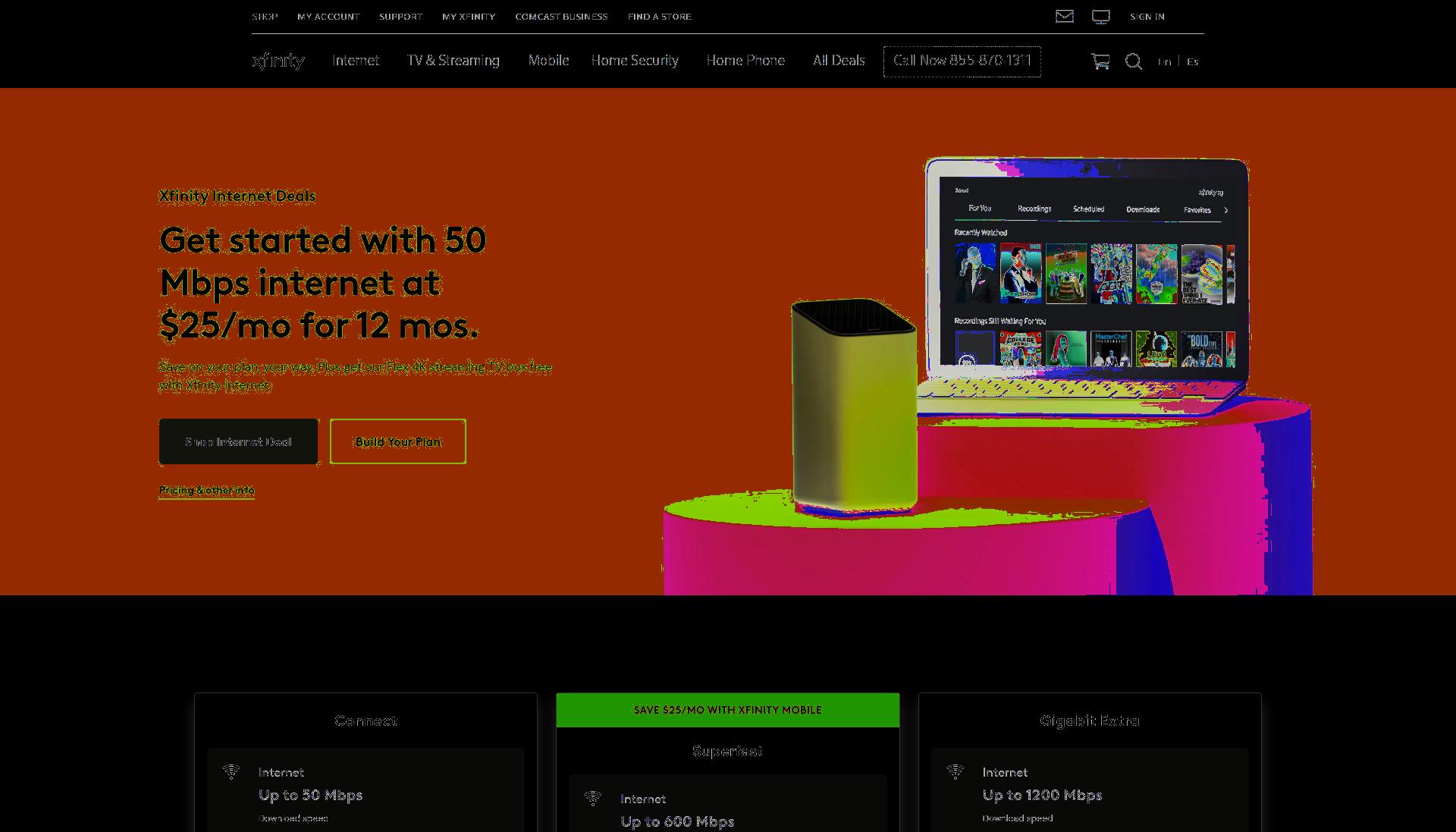The width and height of the screenshot is (1456, 832).
Task: Click the Downloads tab on laptop screen
Action: 1143,209
